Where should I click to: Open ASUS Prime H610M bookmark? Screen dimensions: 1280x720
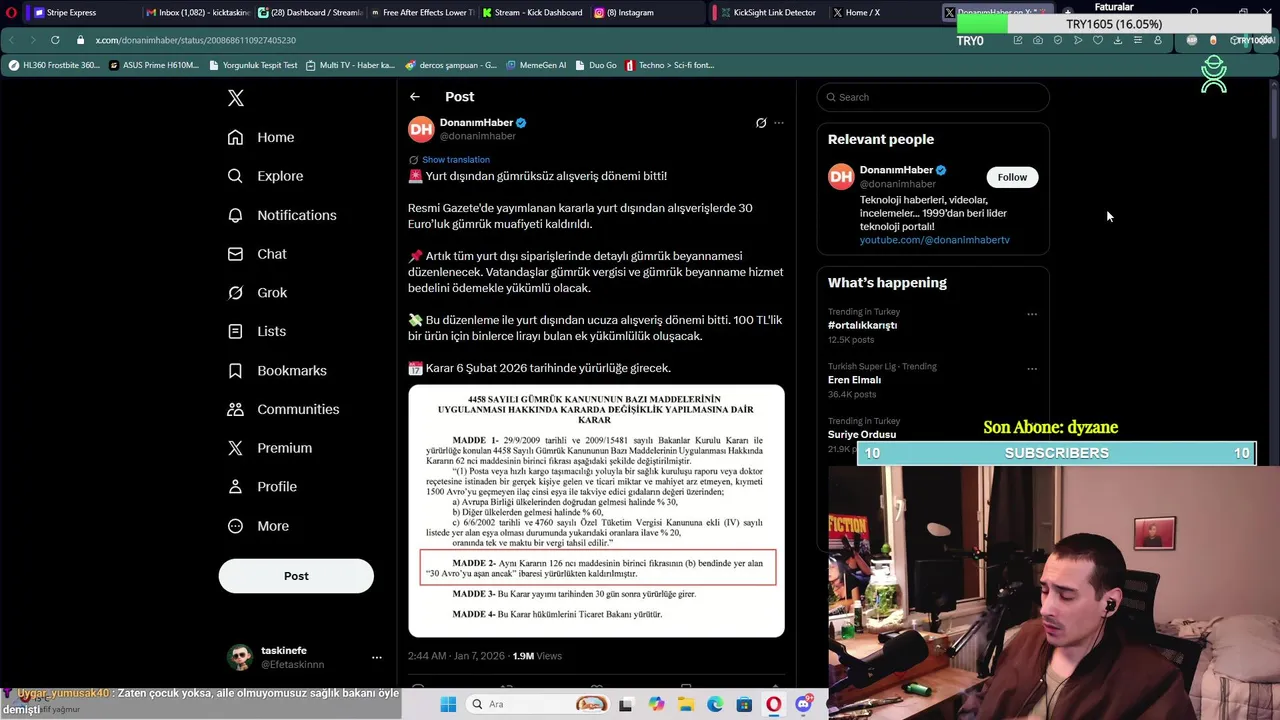pyautogui.click(x=154, y=65)
